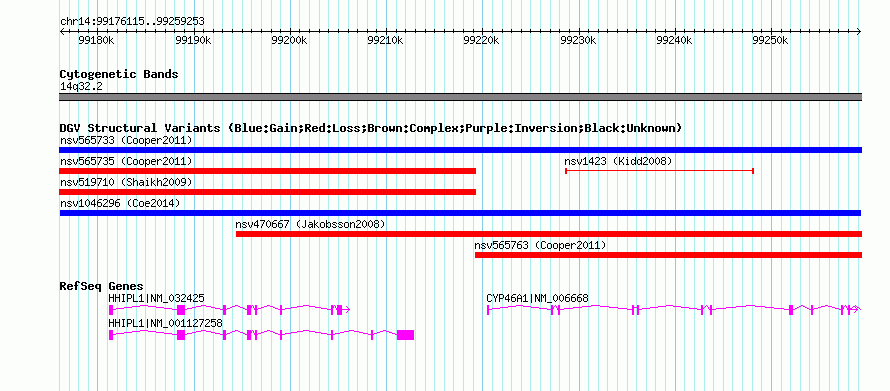Click the HHIPL1 NM_032425 gene model glyph

[229, 310]
